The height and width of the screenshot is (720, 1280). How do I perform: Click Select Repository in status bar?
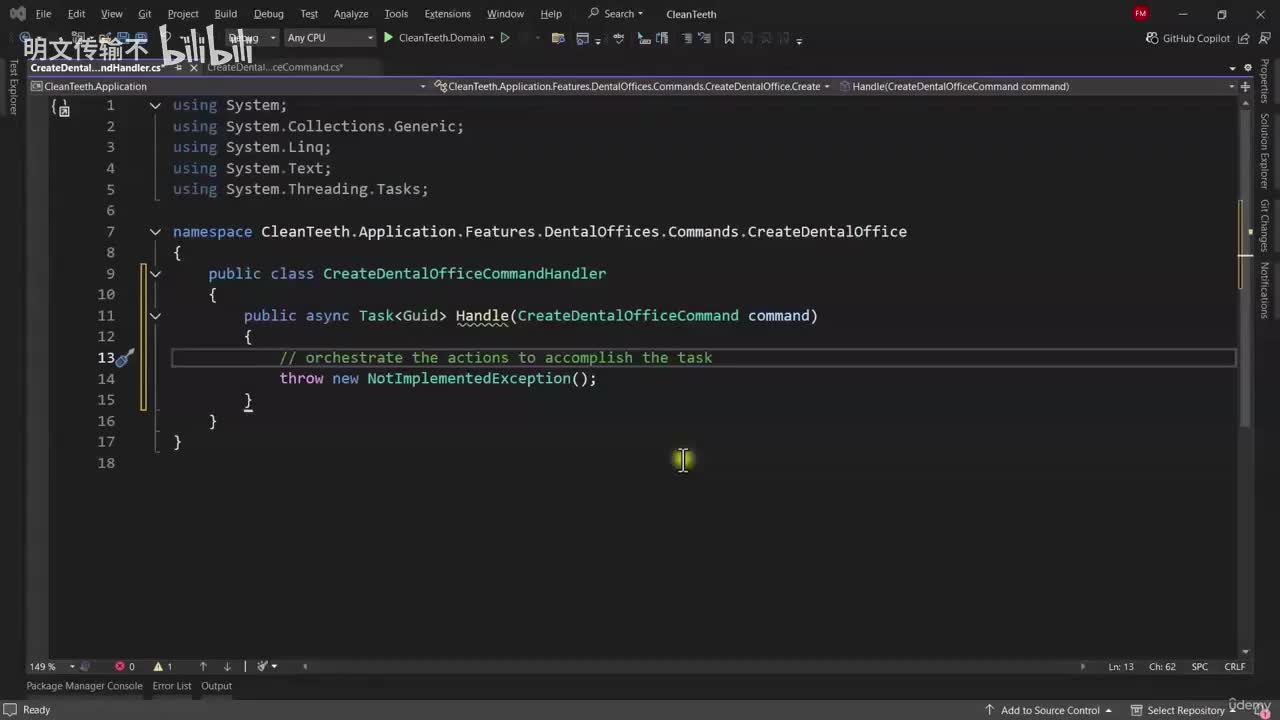[x=1186, y=710]
